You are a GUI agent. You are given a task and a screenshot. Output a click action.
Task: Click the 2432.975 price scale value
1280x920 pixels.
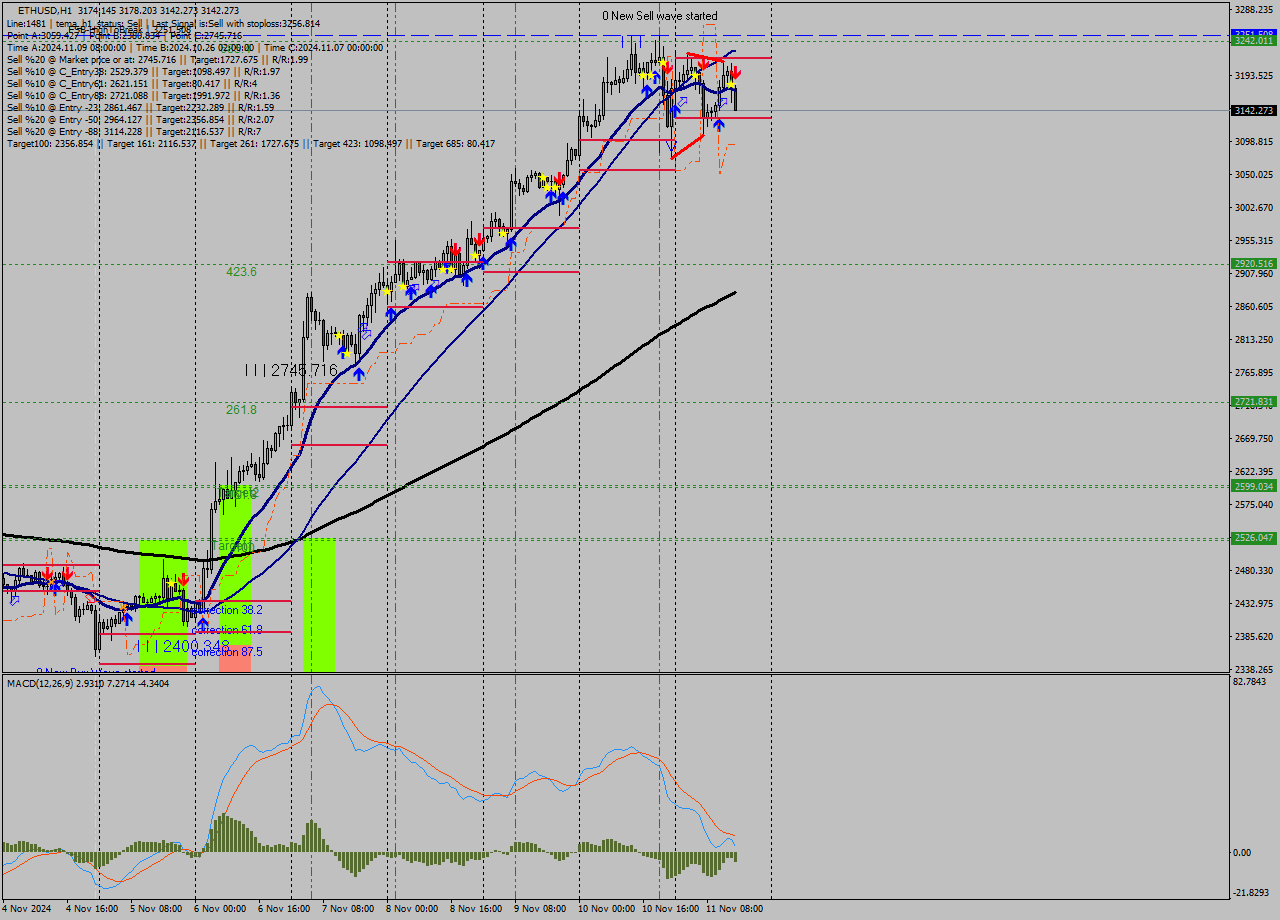click(1254, 604)
